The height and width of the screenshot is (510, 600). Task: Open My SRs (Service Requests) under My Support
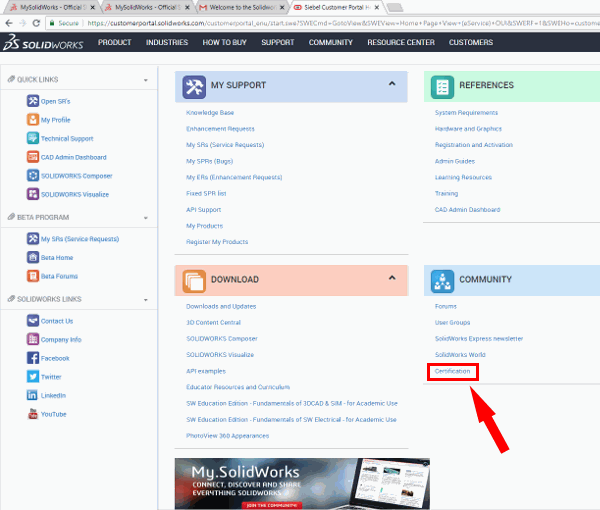(x=225, y=145)
